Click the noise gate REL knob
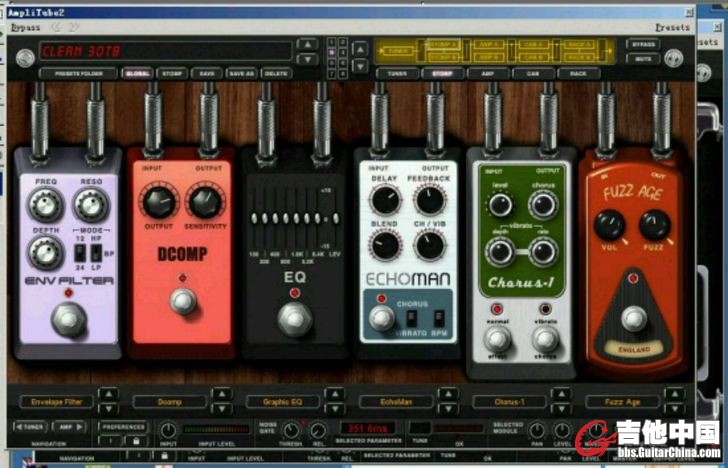 pyautogui.click(x=318, y=430)
